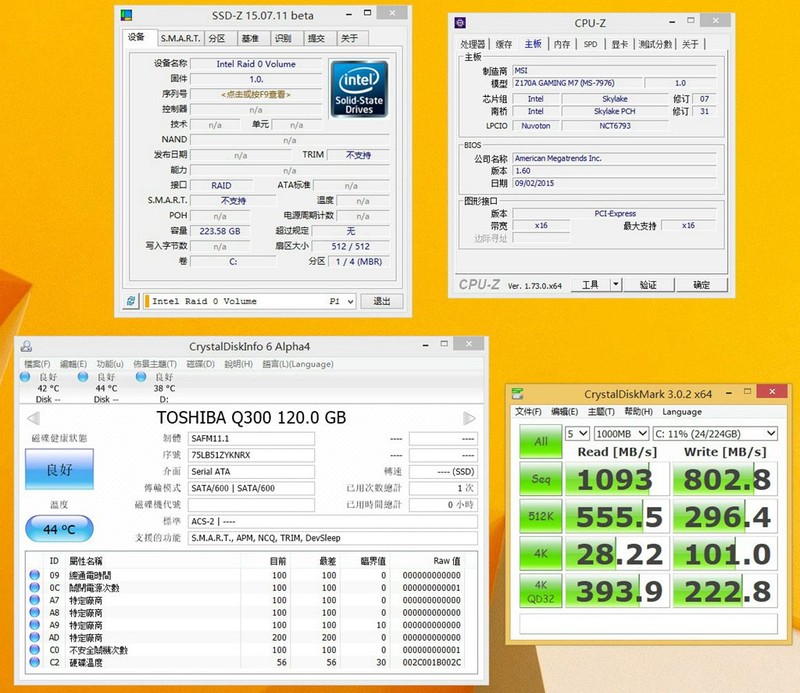Viewport: 800px width, 693px height.
Task: Click the Intel Solid-State Drives logo in SSD-Z
Action: click(x=358, y=90)
